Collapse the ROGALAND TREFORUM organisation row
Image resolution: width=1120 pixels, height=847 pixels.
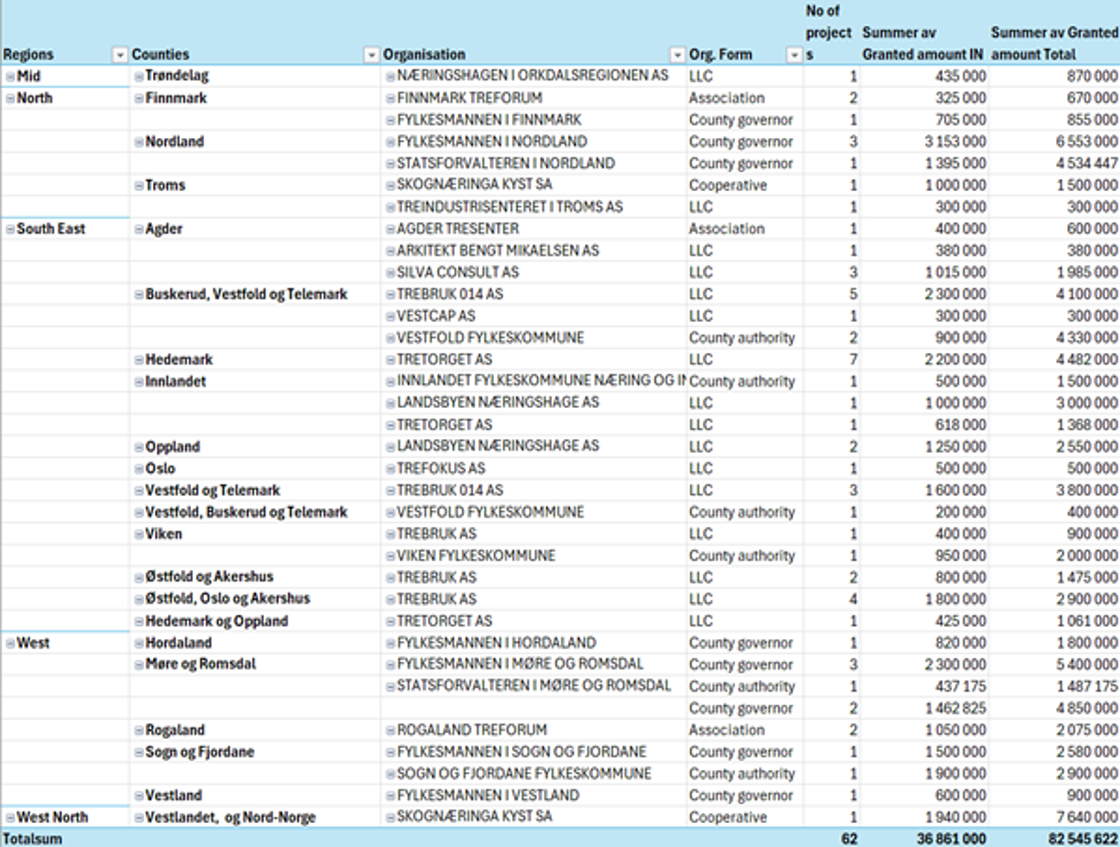390,730
